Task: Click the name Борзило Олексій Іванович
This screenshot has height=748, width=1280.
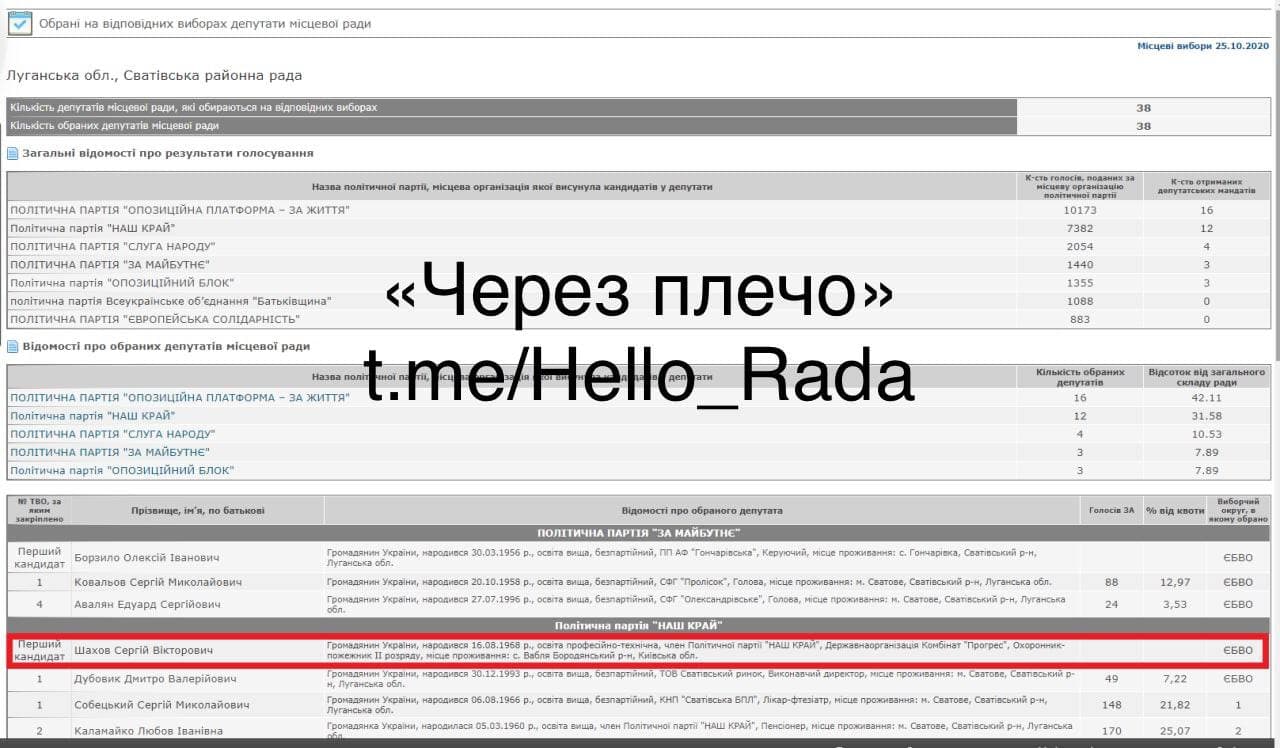Action: click(147, 558)
